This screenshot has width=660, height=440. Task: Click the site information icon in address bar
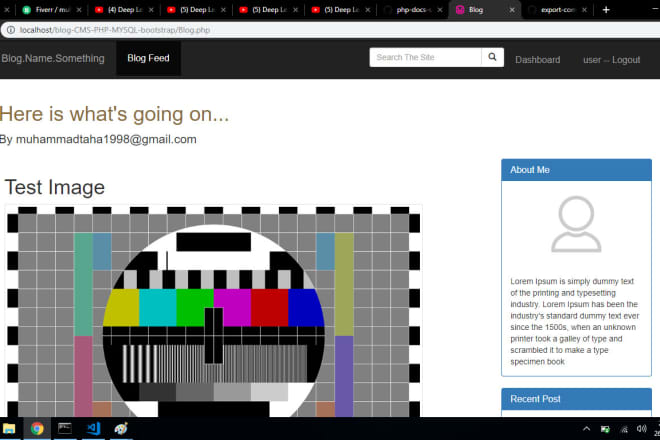click(x=11, y=30)
